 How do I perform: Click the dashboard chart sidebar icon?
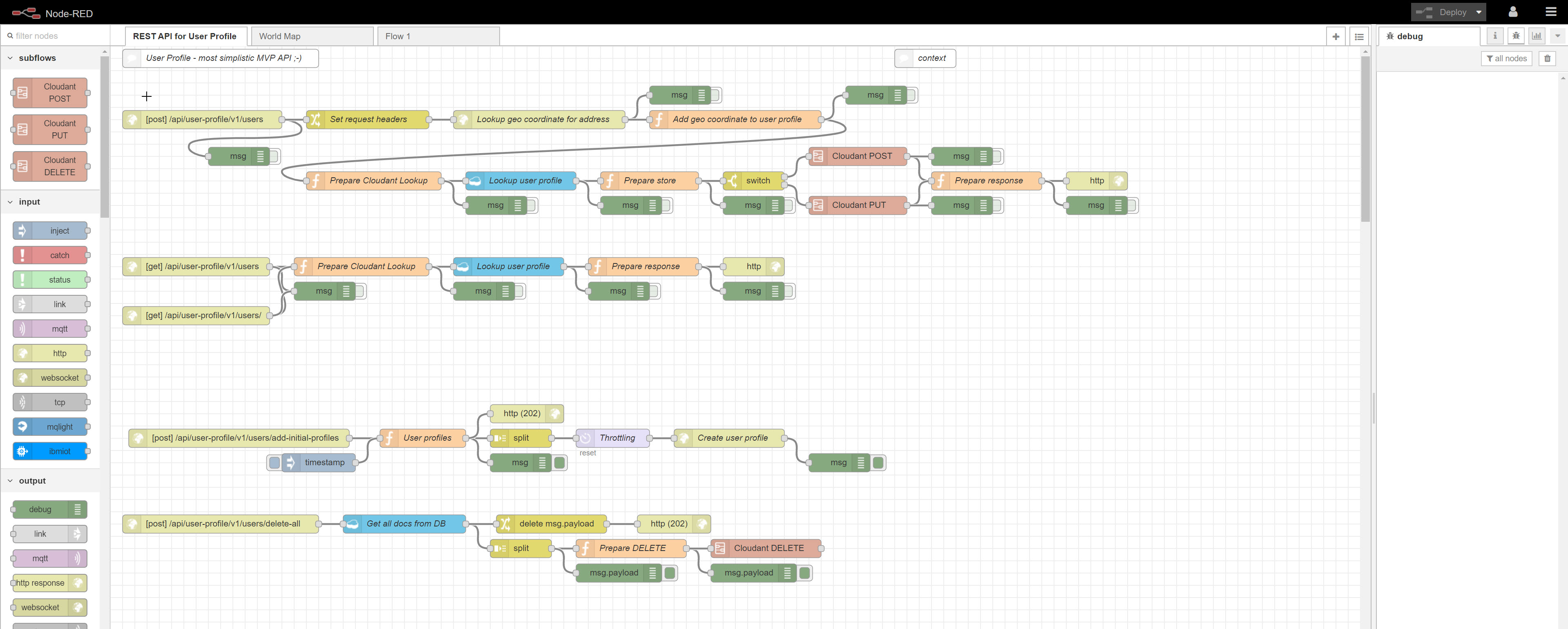(1537, 36)
